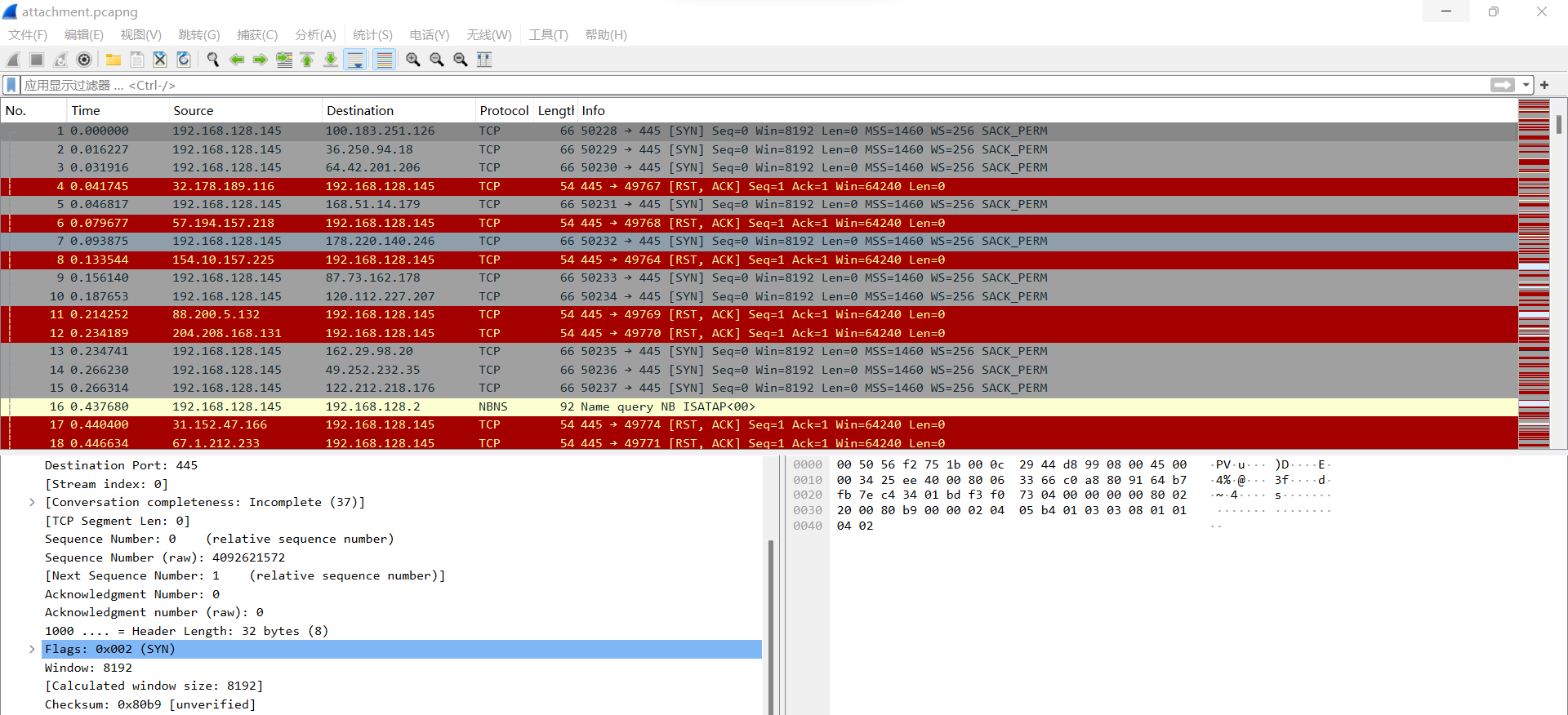Zoom in on the main window text
This screenshot has height=715, width=1568.
[413, 60]
